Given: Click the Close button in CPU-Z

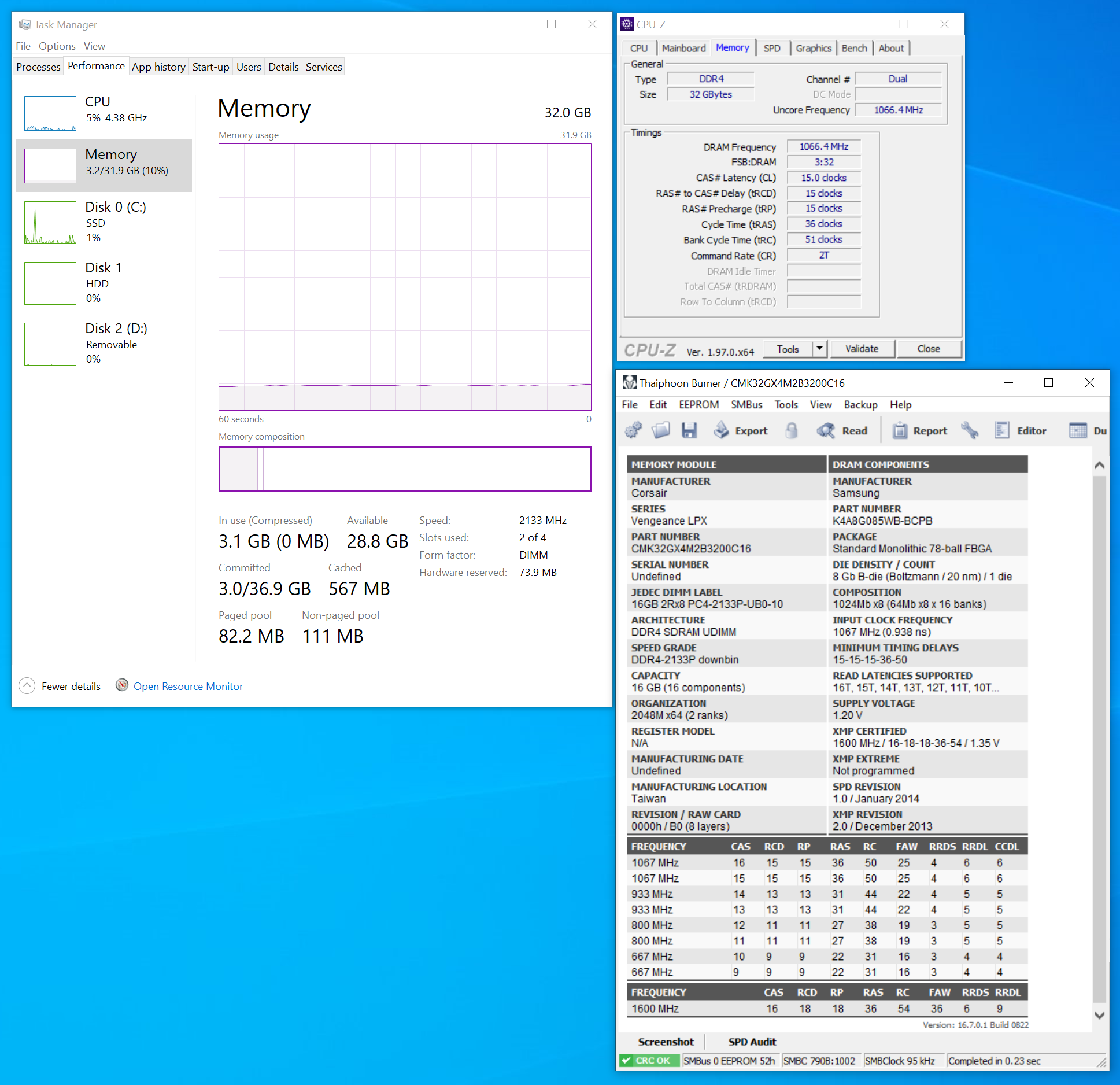Looking at the screenshot, I should 929,349.
